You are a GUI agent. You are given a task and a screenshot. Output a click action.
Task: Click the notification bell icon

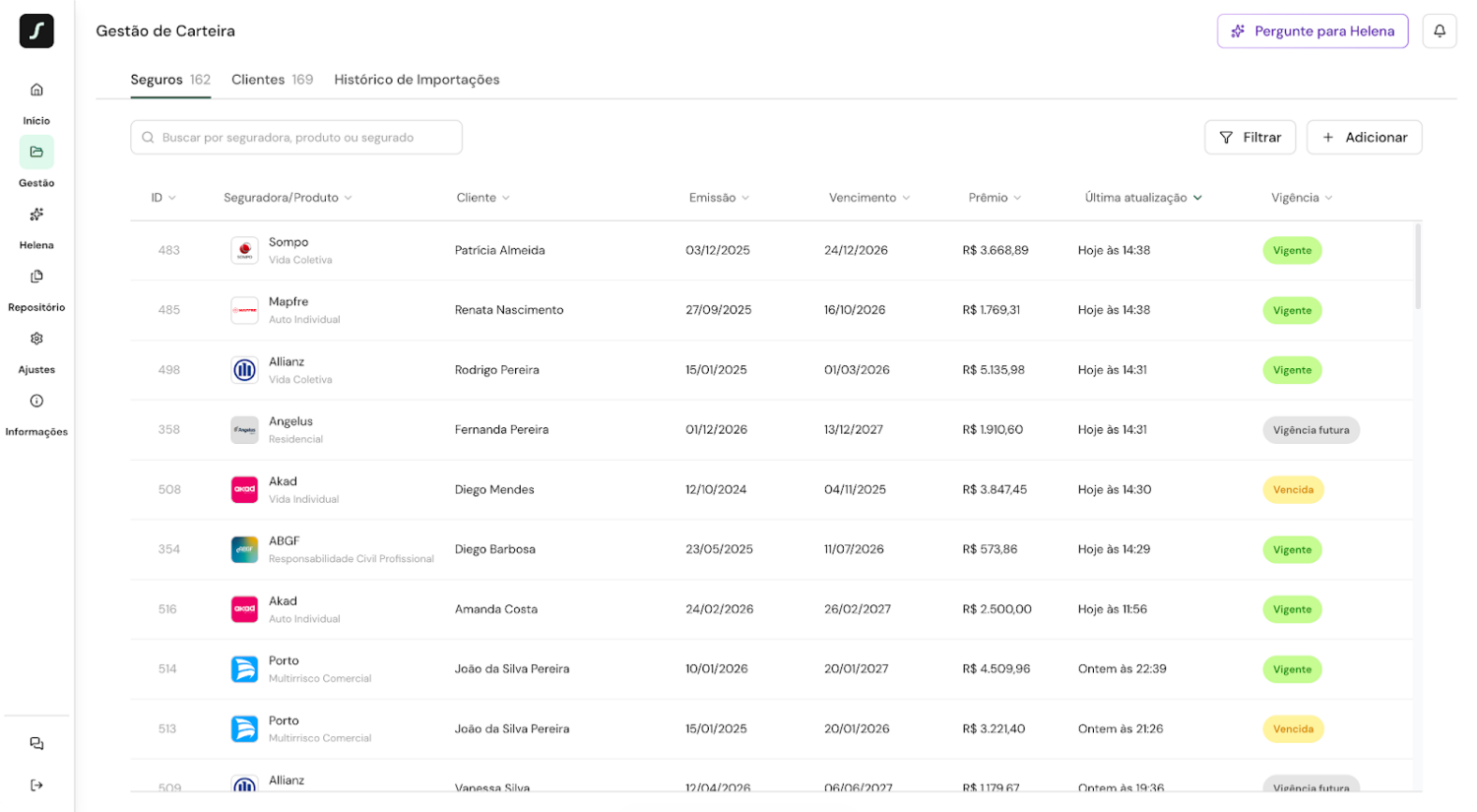(x=1439, y=31)
